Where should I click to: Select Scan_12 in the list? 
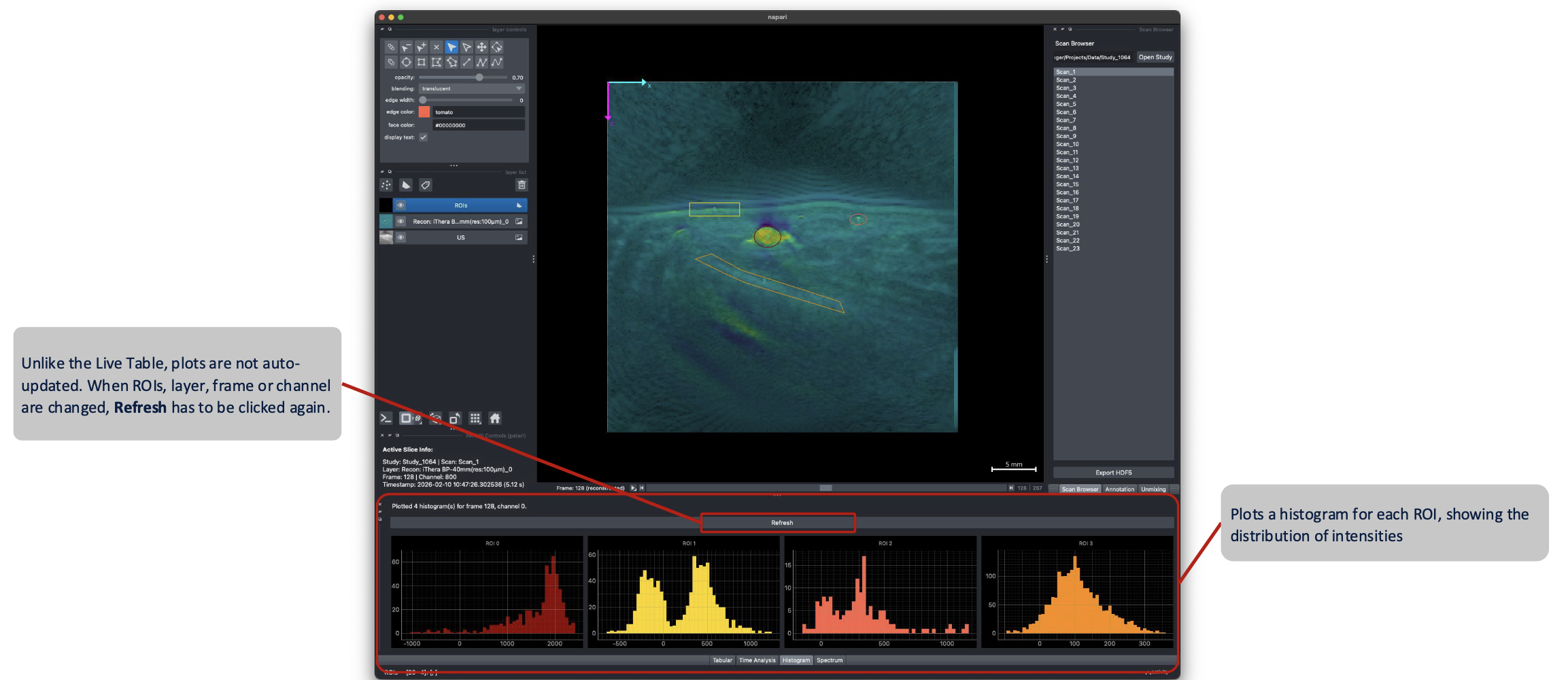1113,160
